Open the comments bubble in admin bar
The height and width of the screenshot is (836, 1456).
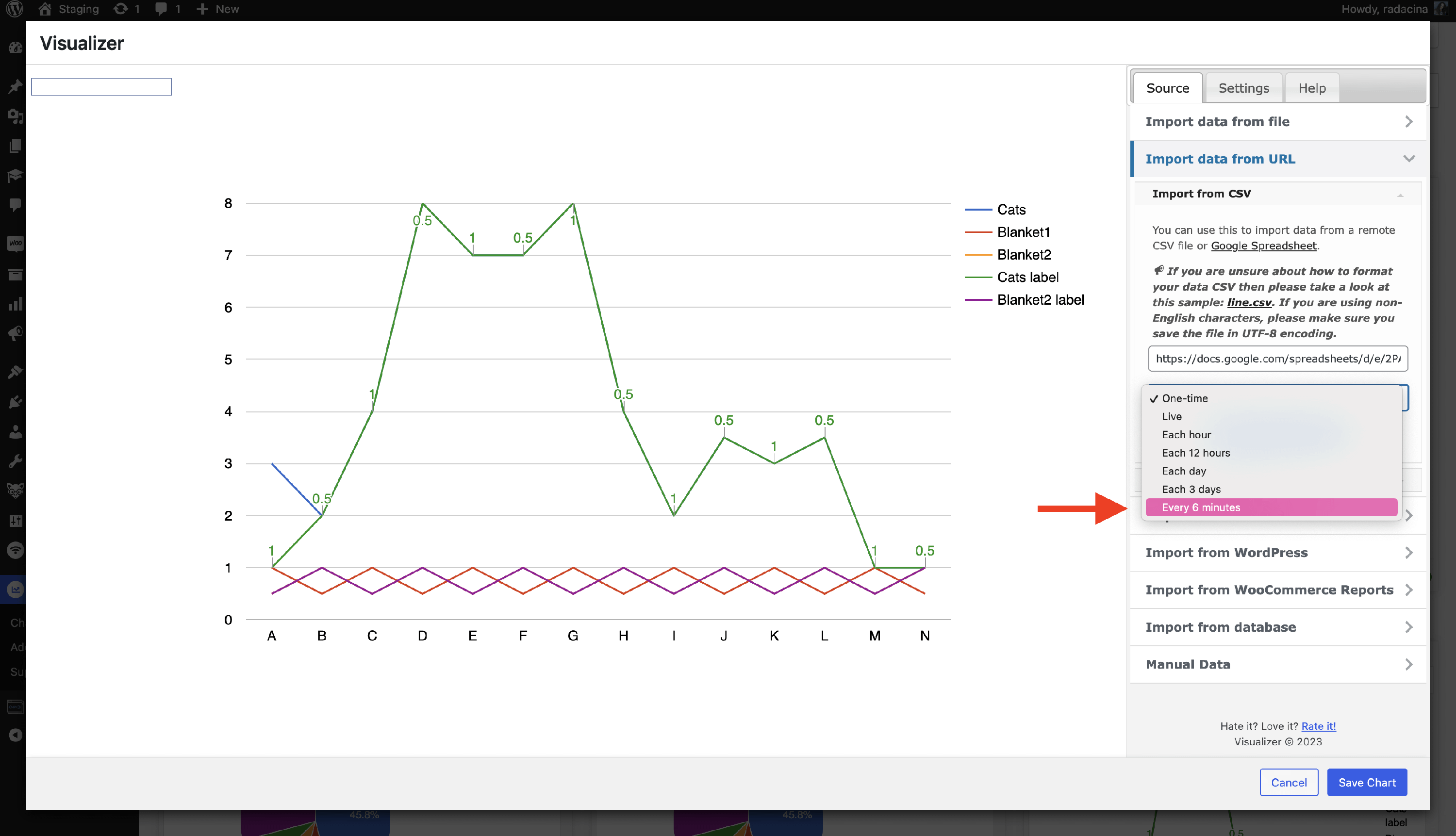162,9
